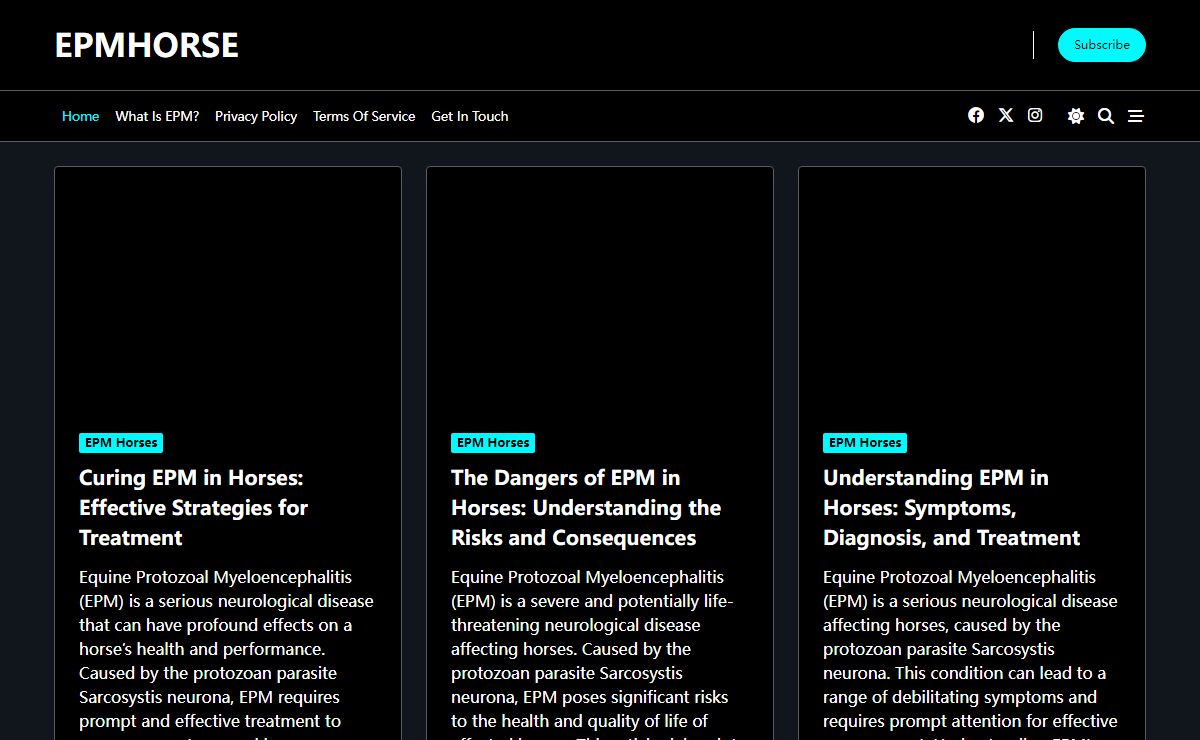Open the Instagram social icon
The image size is (1200, 740).
pos(1035,115)
